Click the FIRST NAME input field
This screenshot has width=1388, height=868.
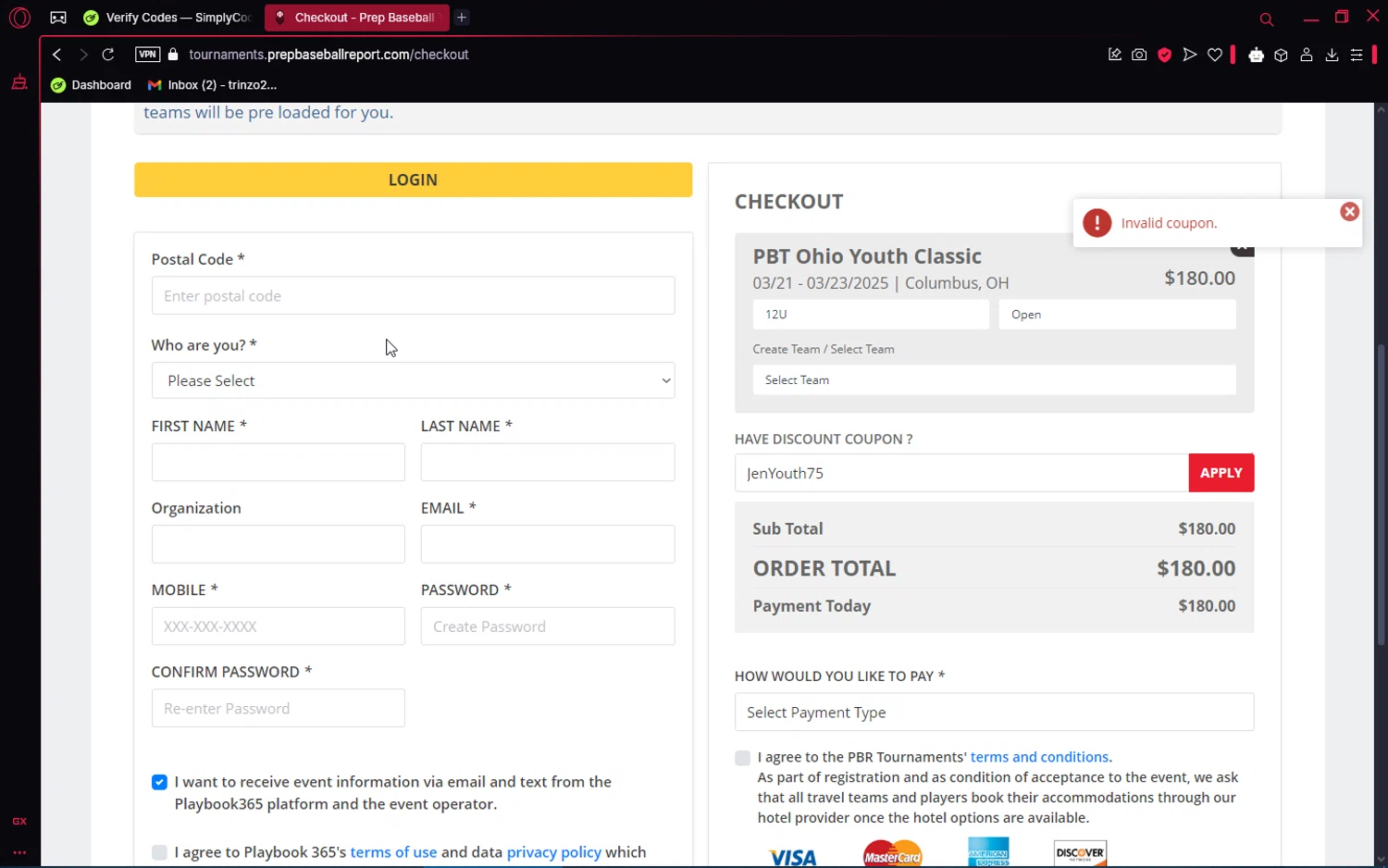[x=279, y=462]
